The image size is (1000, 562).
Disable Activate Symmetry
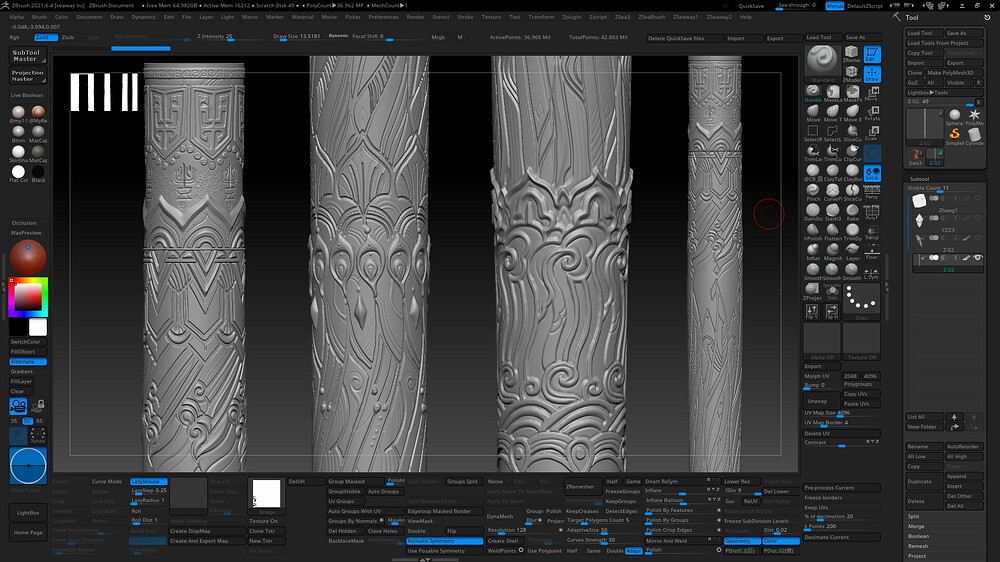445,541
